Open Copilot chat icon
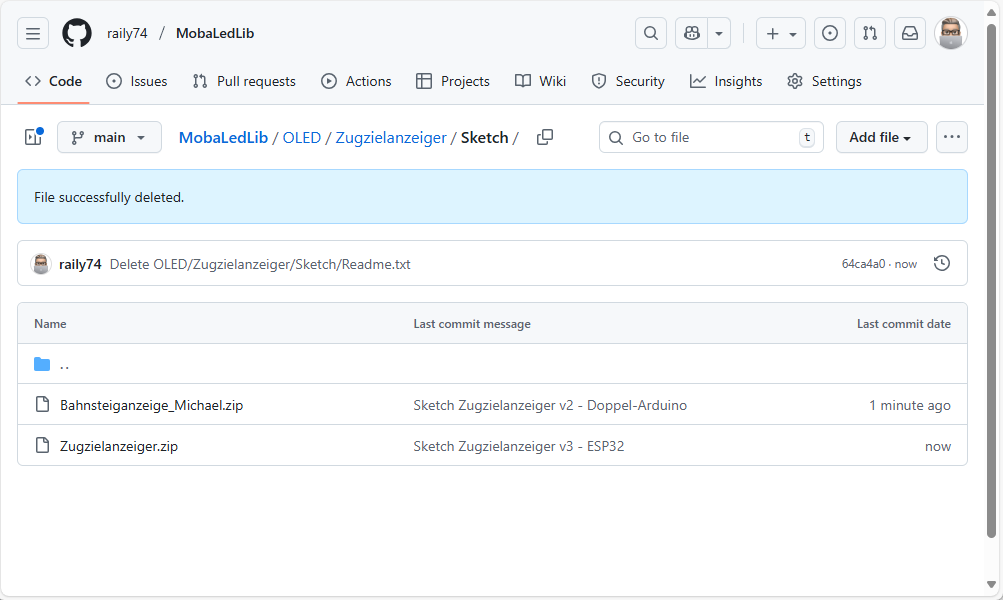1003x600 pixels. click(692, 33)
